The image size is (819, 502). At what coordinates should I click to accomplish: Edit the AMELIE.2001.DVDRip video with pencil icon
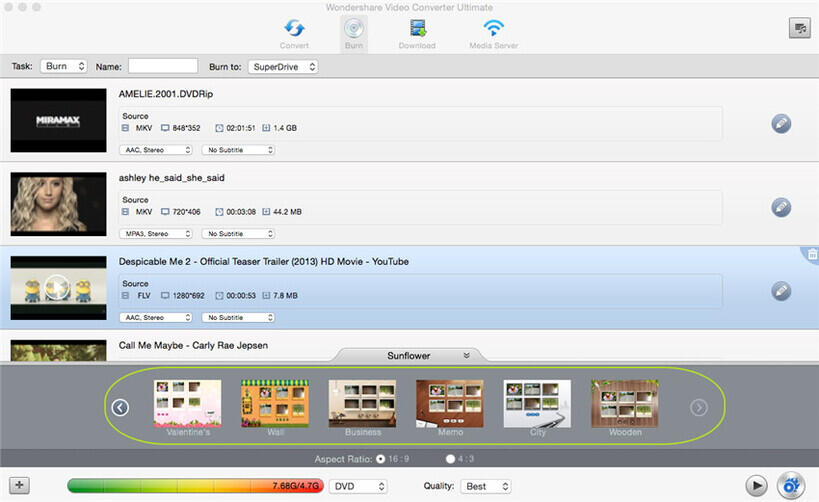781,124
